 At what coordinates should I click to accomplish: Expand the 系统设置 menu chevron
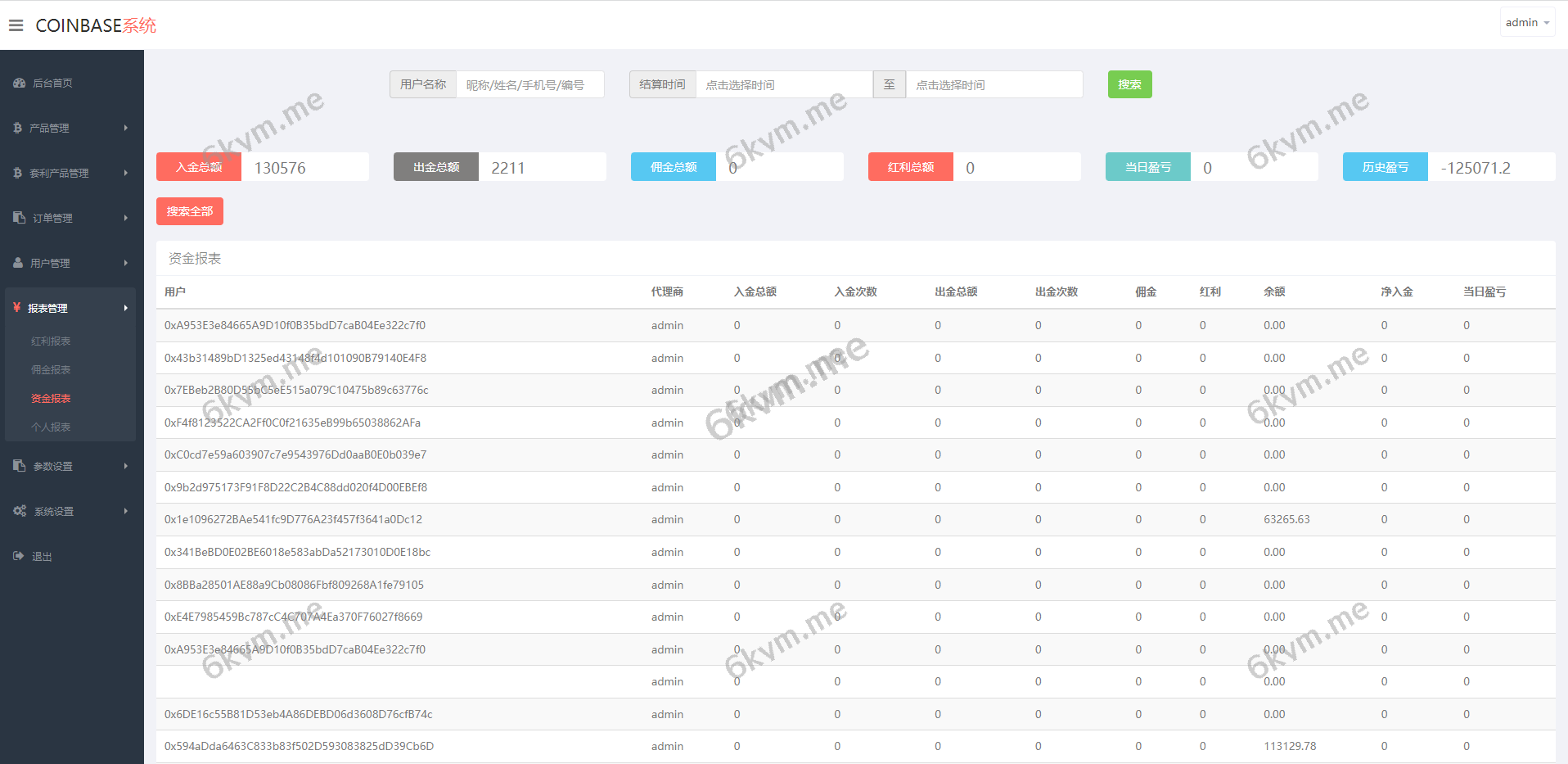coord(126,510)
